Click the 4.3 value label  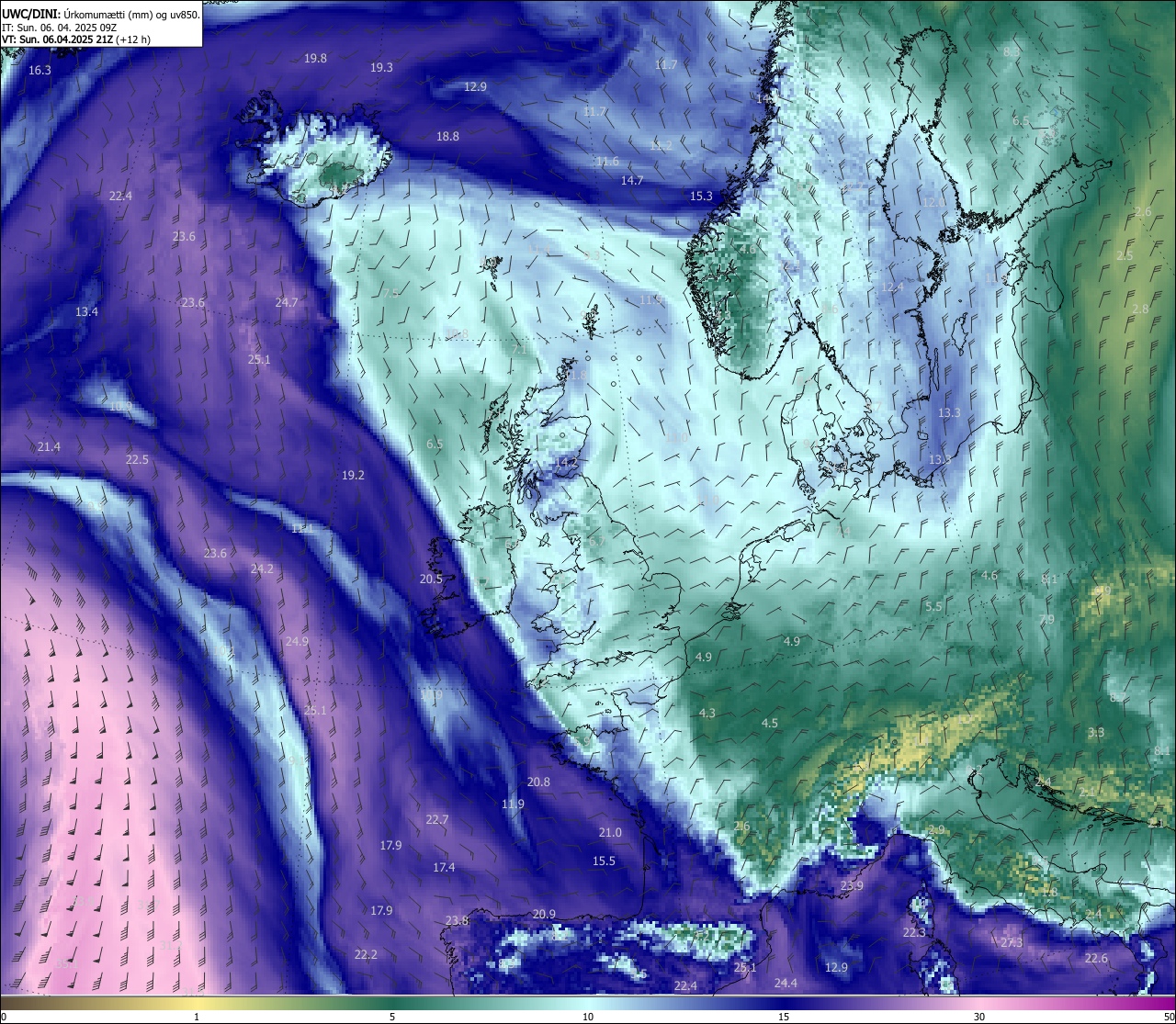[x=707, y=714]
